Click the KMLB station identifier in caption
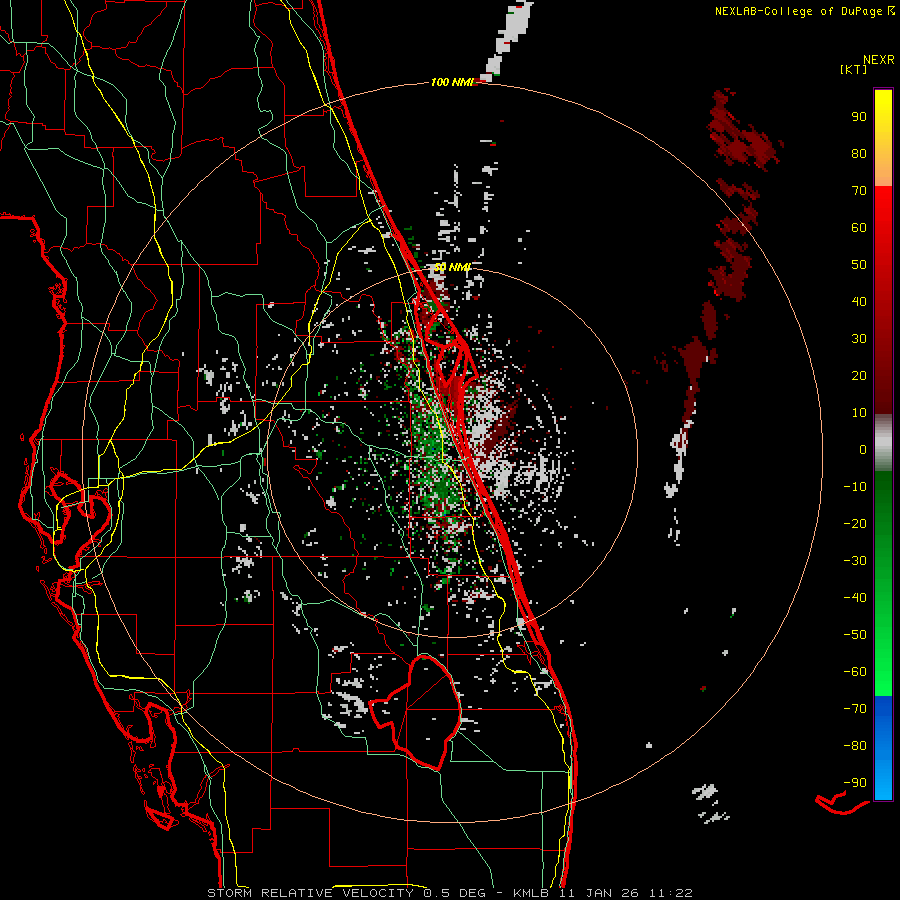900x900 pixels. [x=530, y=893]
